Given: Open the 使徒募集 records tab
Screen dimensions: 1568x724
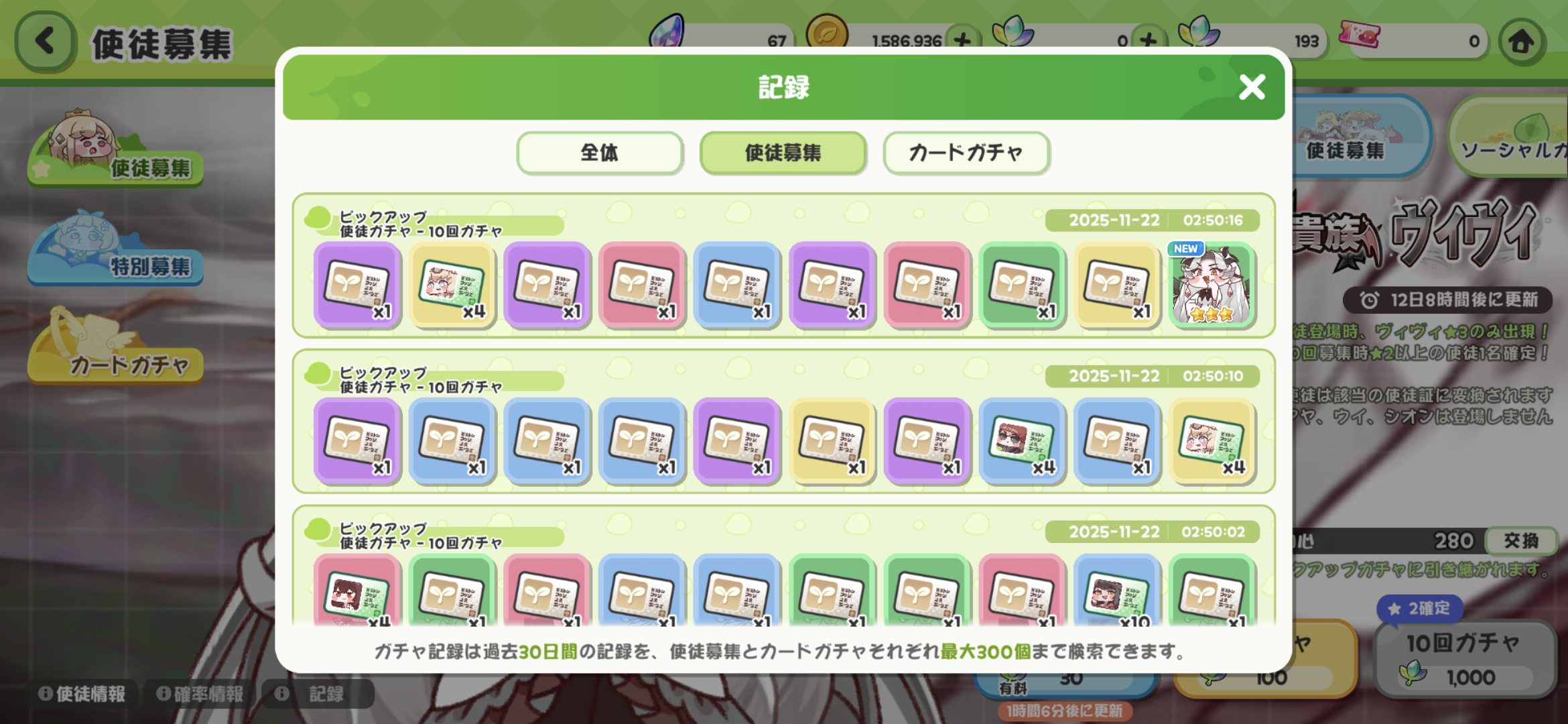Looking at the screenshot, I should [x=783, y=153].
